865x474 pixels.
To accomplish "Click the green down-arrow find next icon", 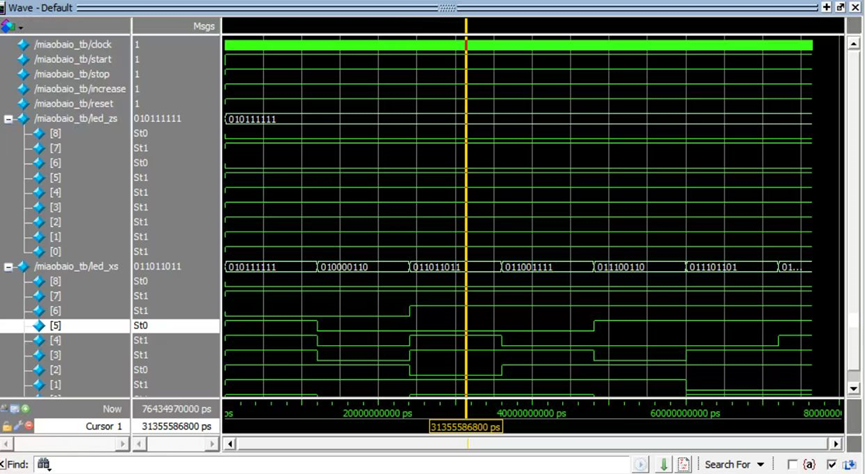I will (664, 464).
